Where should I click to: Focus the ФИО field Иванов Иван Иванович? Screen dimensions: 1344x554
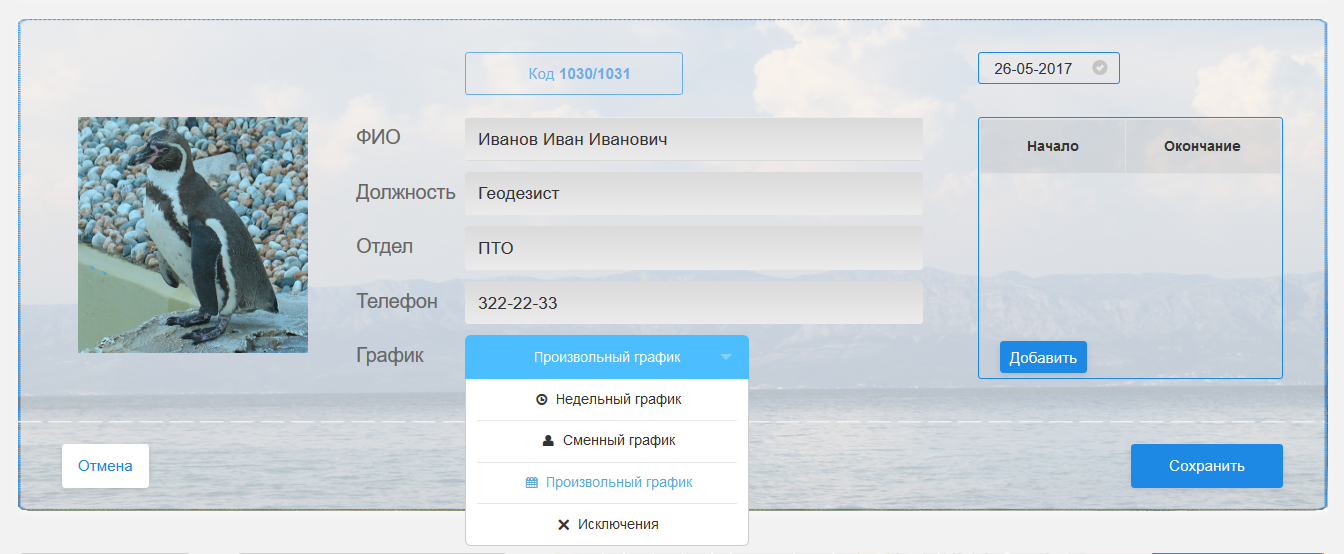coord(694,139)
